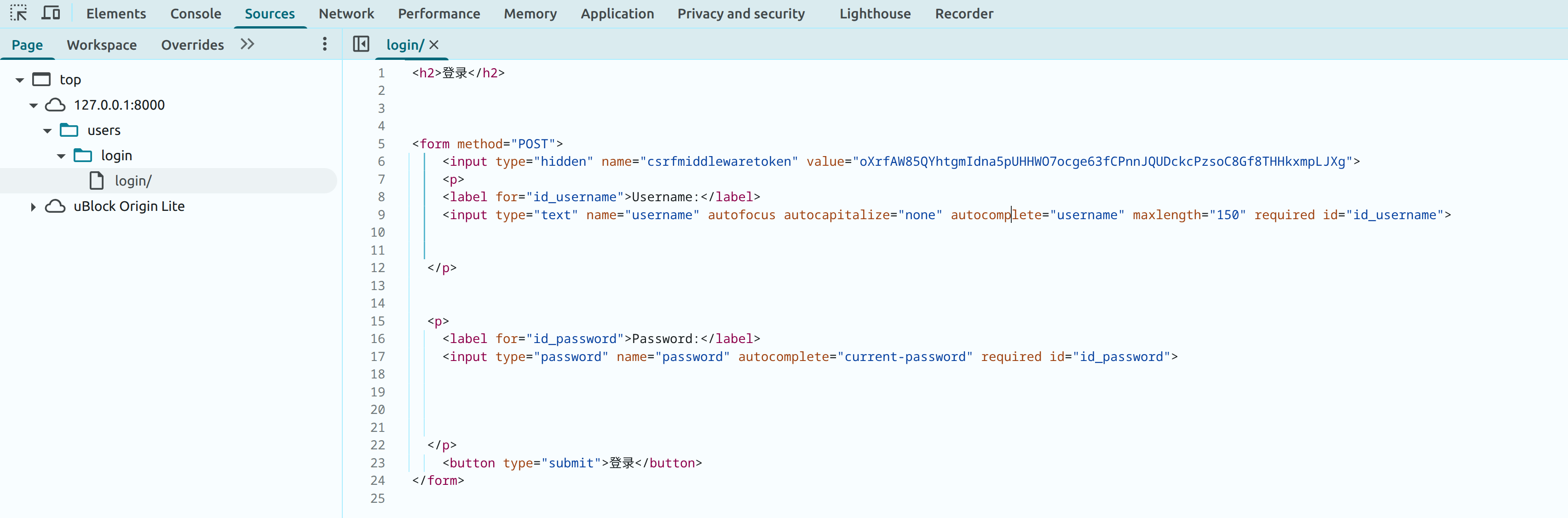The image size is (1568, 518).
Task: Open the Lighthouse panel tab
Action: 875,13
